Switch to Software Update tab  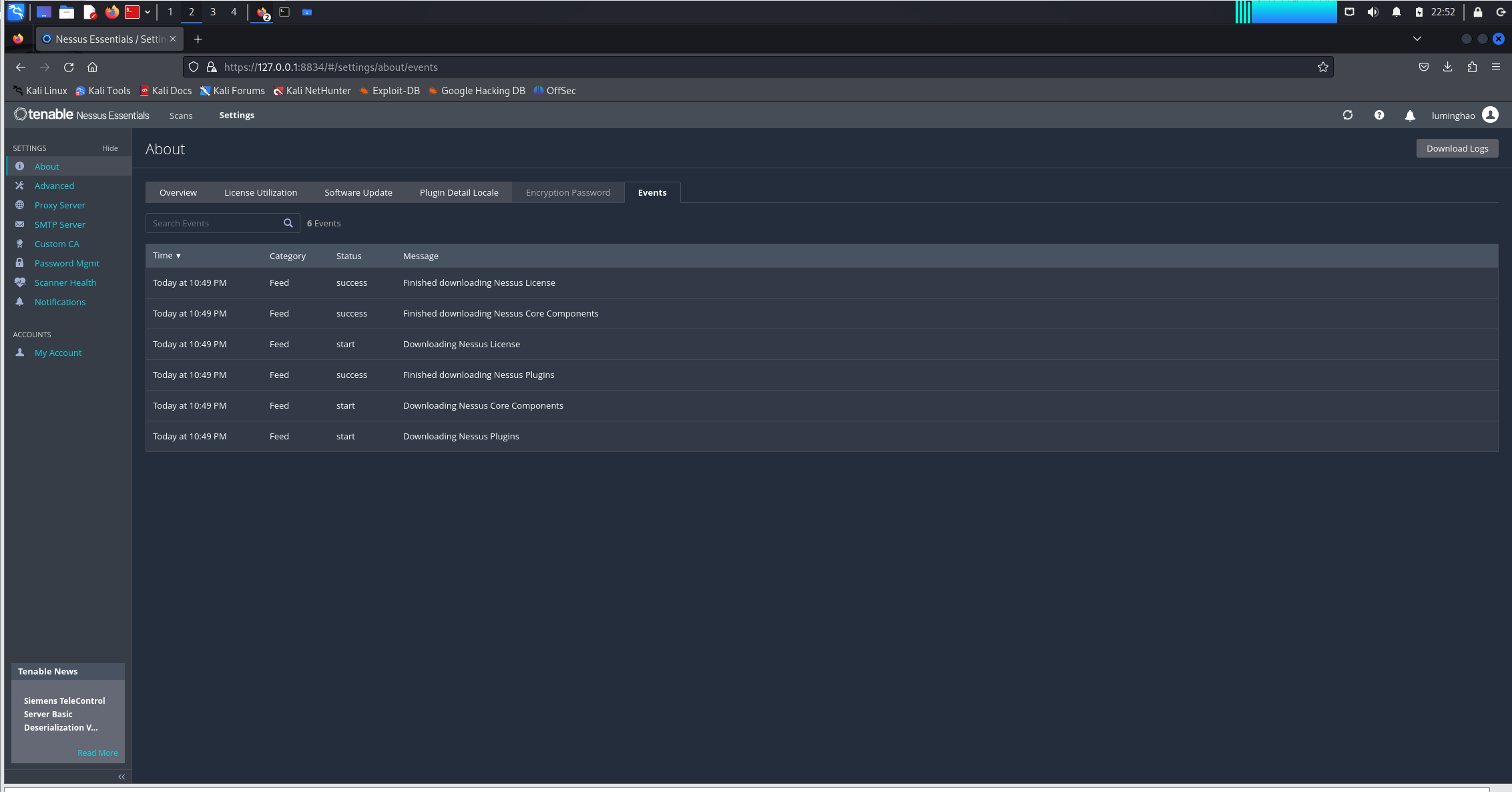click(x=358, y=192)
